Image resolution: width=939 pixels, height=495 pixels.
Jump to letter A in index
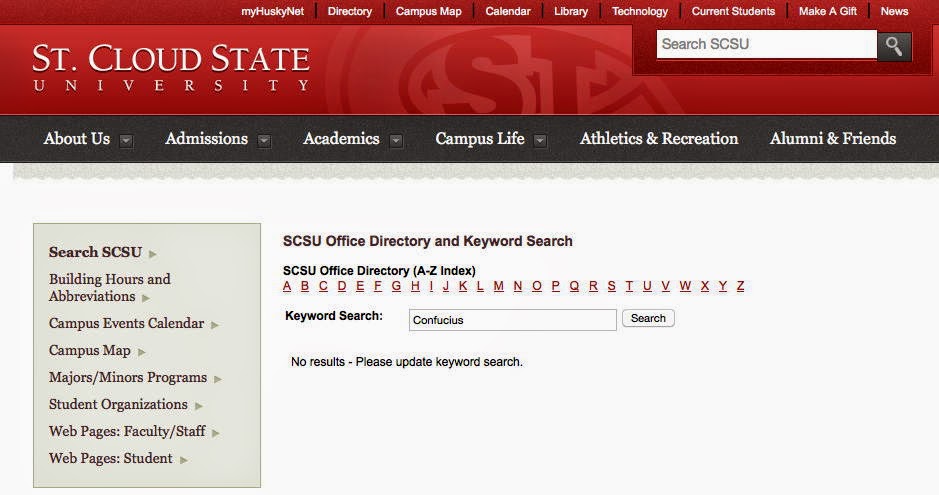287,286
